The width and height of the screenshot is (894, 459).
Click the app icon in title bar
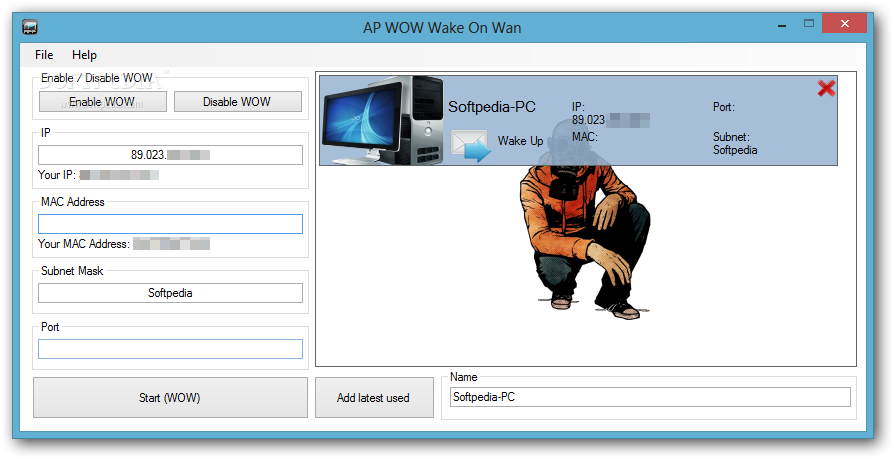[30, 27]
